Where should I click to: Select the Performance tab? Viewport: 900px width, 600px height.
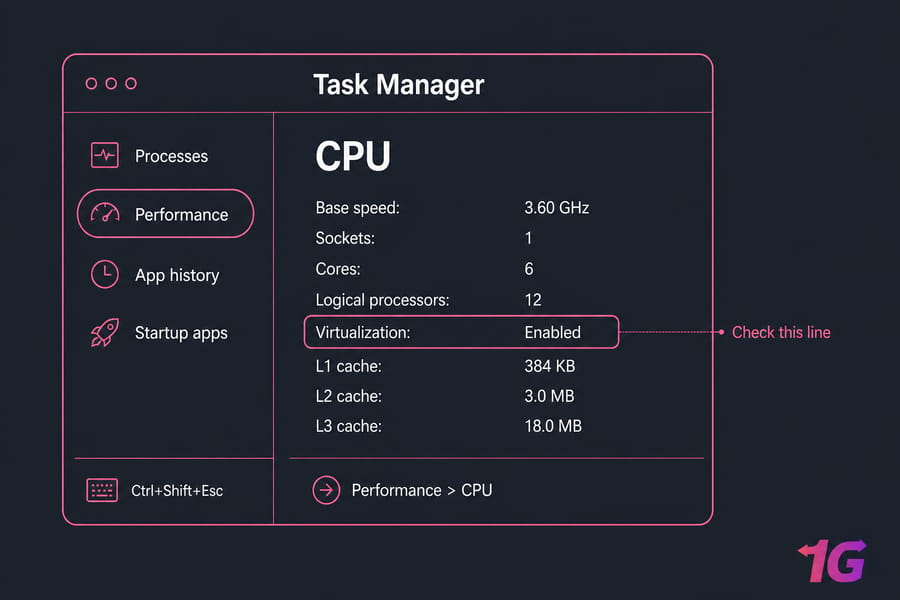click(165, 214)
